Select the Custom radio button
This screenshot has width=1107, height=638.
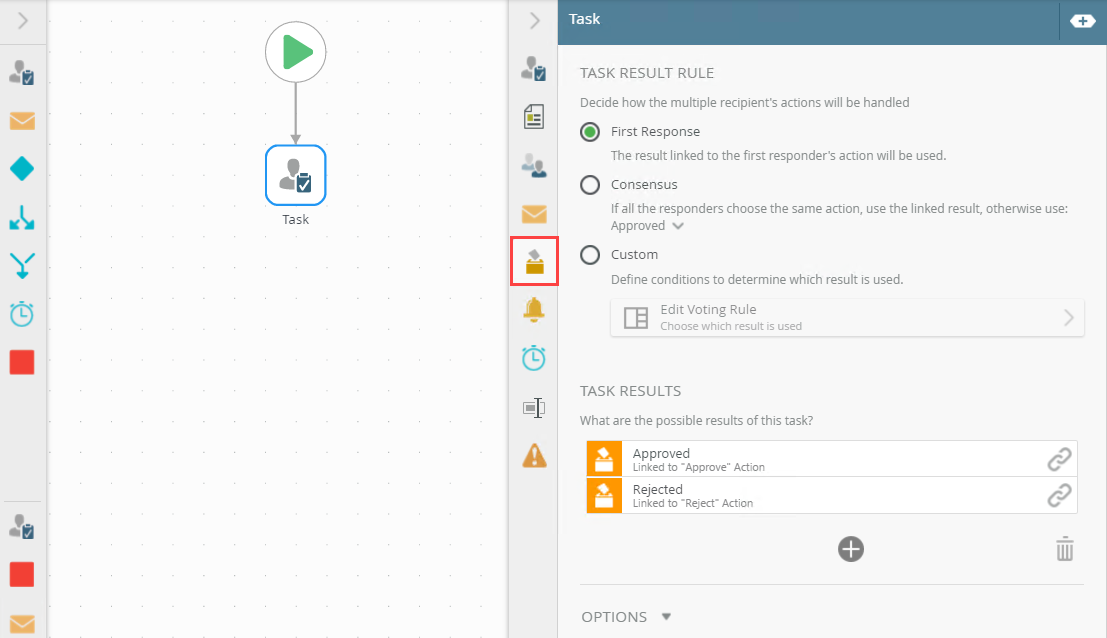(590, 255)
